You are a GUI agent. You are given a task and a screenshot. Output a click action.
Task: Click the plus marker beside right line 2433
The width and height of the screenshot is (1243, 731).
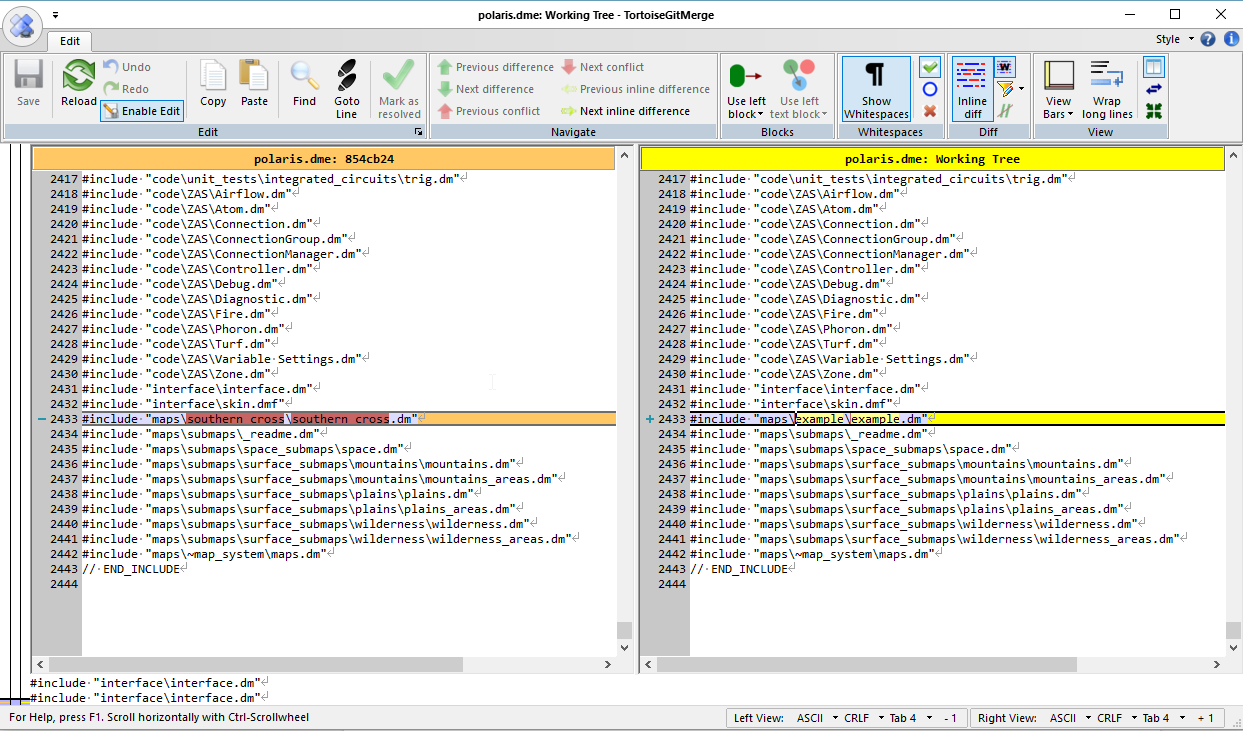point(650,419)
